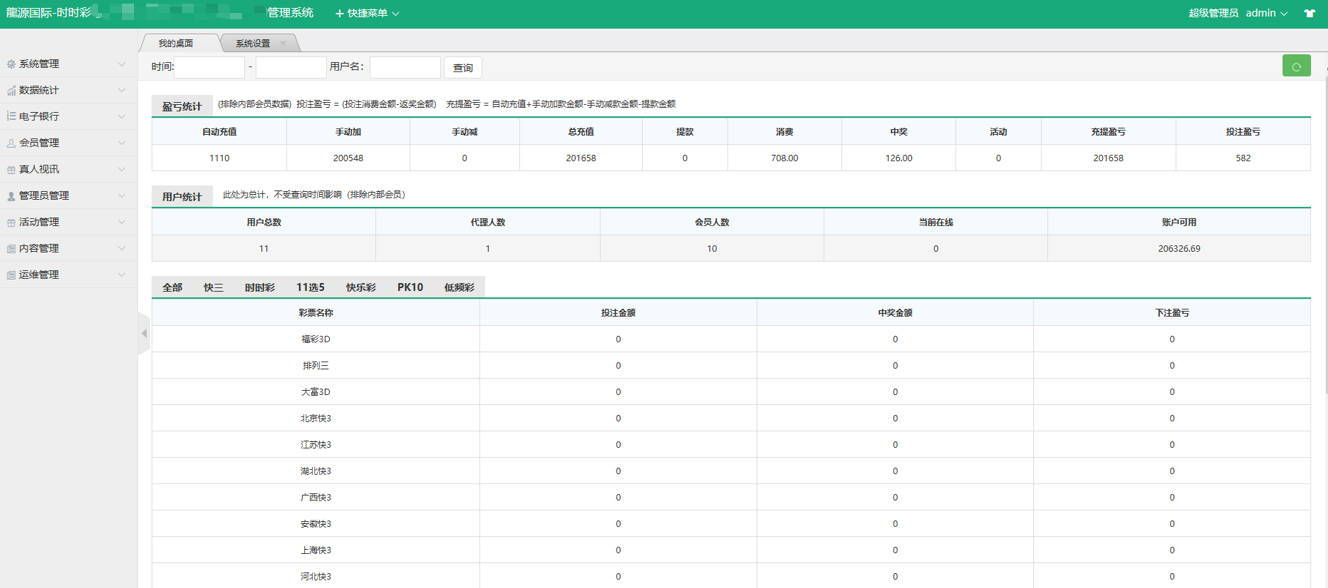The height and width of the screenshot is (588, 1328).
Task: Close the 系统设置 tab with its x
Action: [x=283, y=43]
